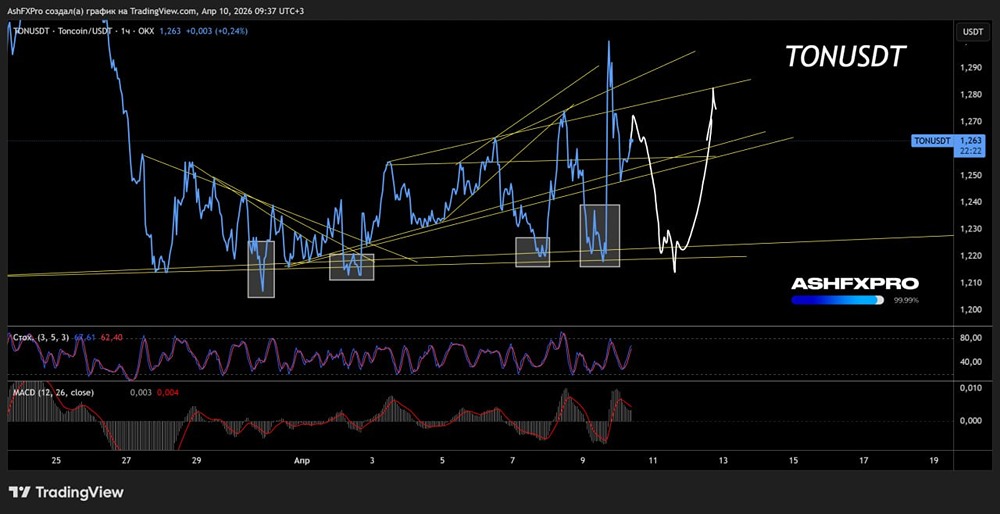Click the 27 date label on time axis
The height and width of the screenshot is (514, 1000).
pos(126,460)
